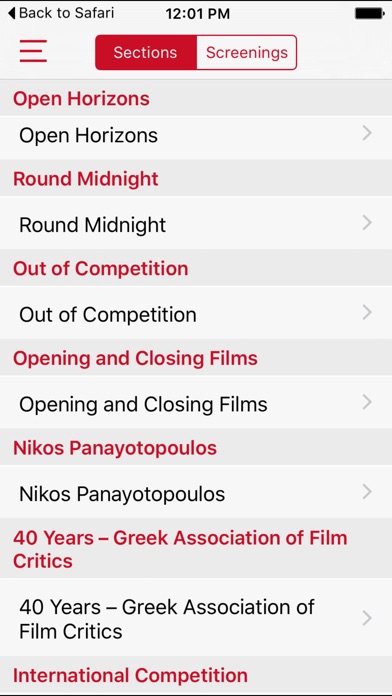This screenshot has width=392, height=696.
Task: Open the Open Horizons chevron
Action: 367,134
